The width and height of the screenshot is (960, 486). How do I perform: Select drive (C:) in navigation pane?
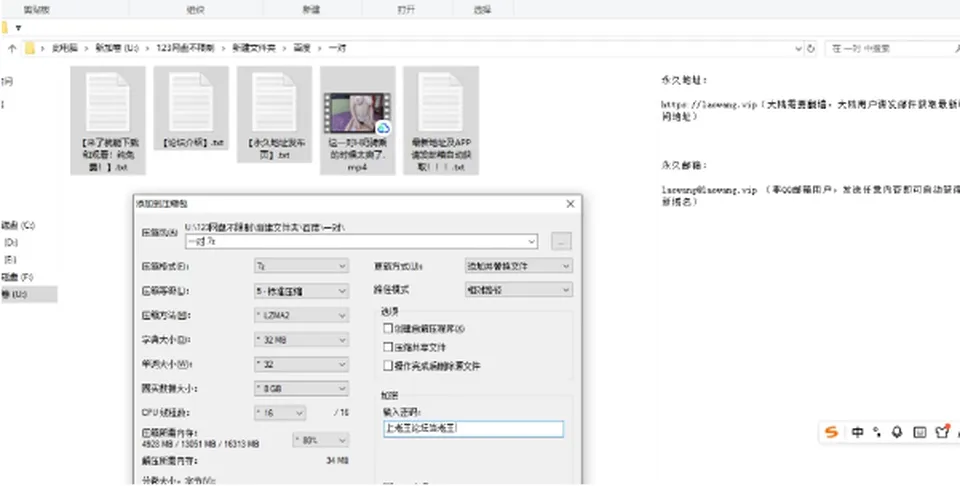click(x=18, y=225)
